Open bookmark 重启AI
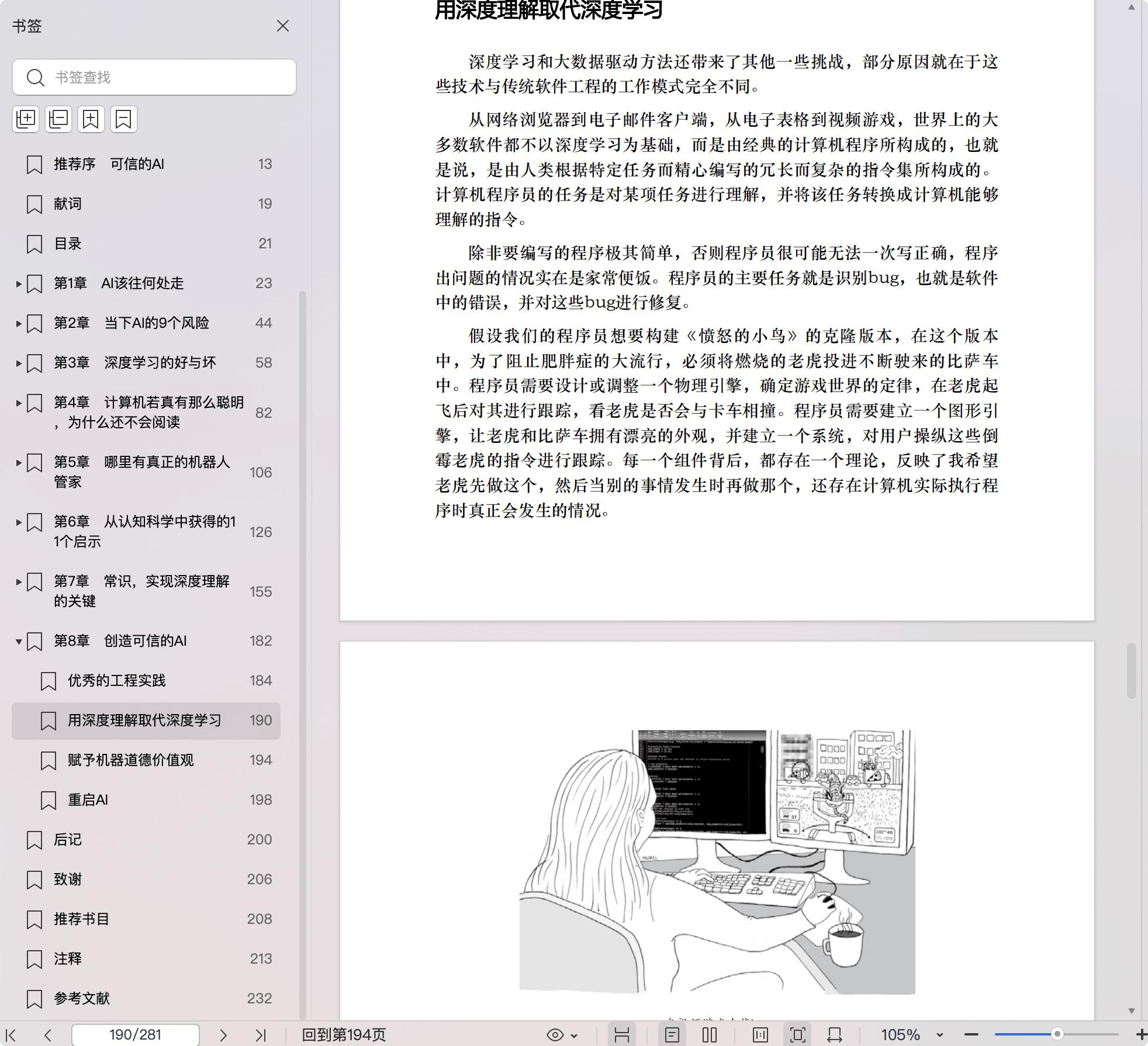This screenshot has height=1046, width=1148. 146,800
